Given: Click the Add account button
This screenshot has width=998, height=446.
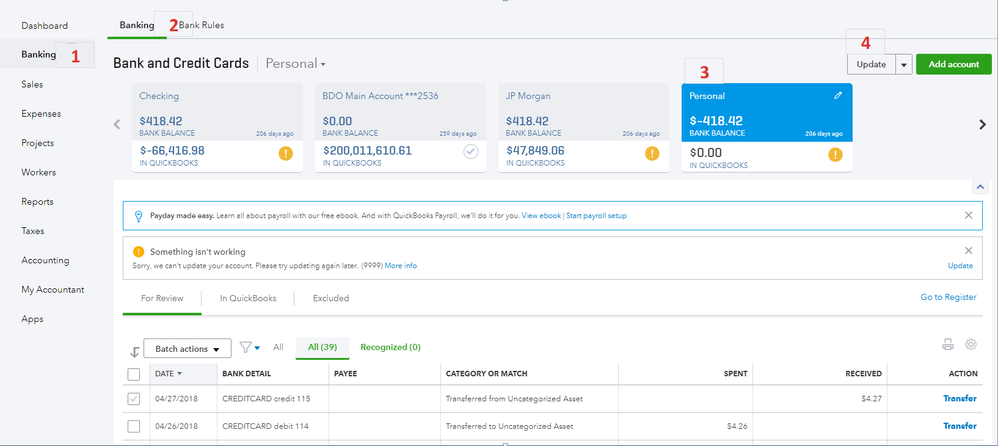Looking at the screenshot, I should [952, 64].
